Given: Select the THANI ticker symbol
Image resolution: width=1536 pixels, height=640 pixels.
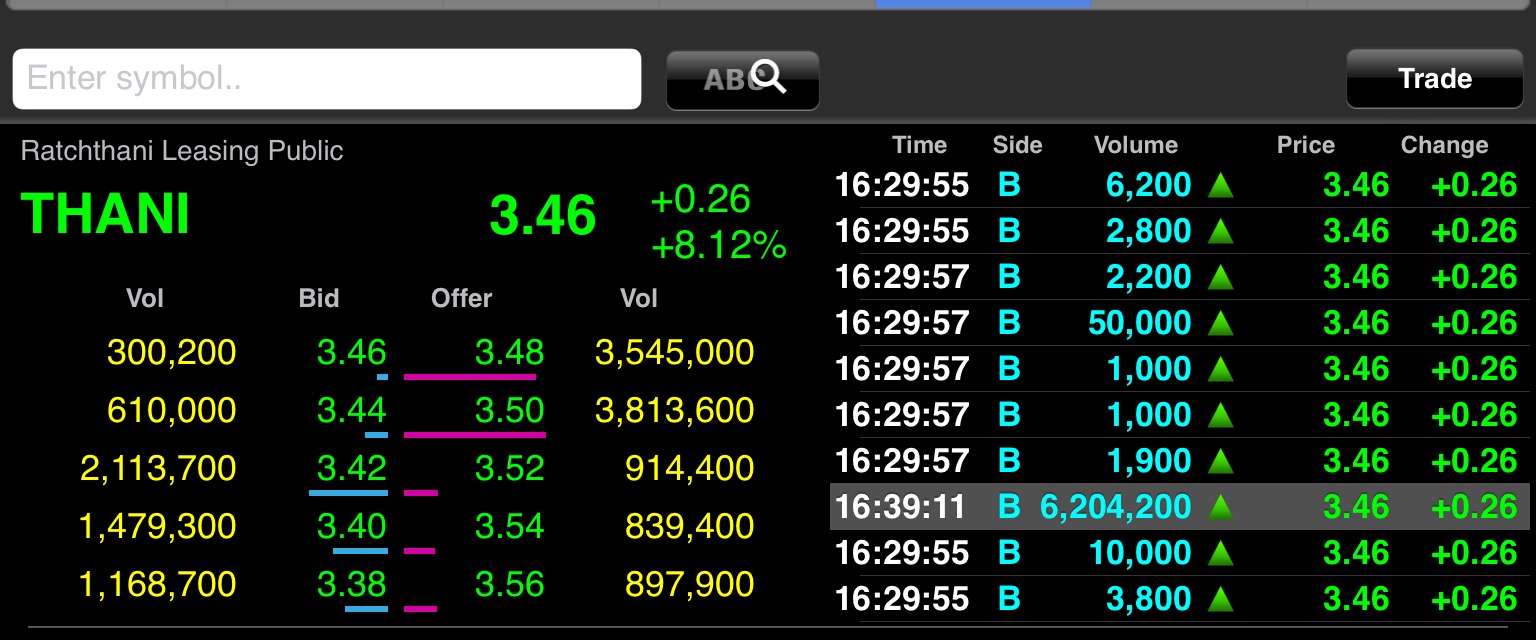Looking at the screenshot, I should point(105,213).
